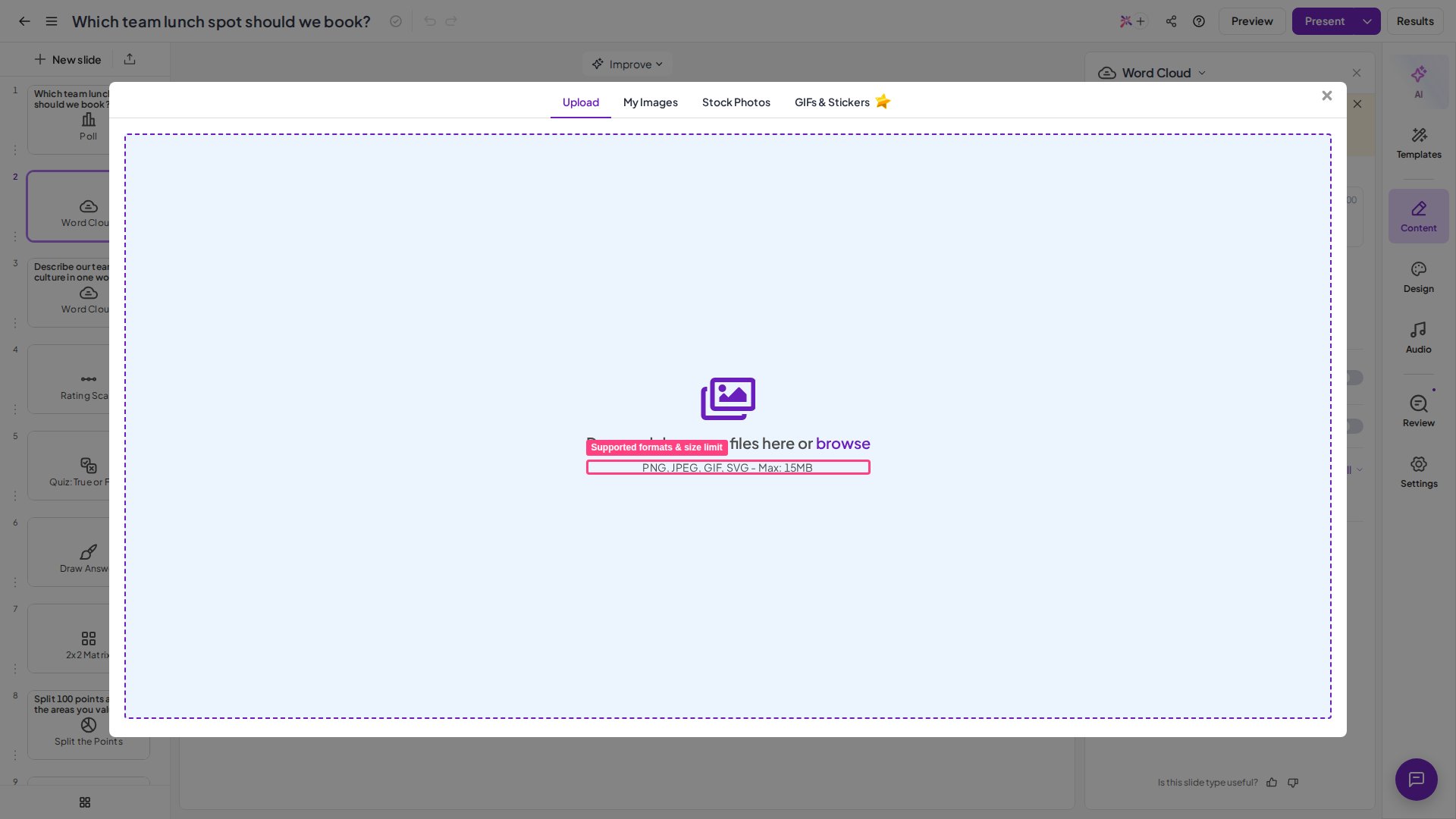This screenshot has height=819, width=1456.
Task: Select the Rating Scale slide thumbnail
Action: point(69,379)
